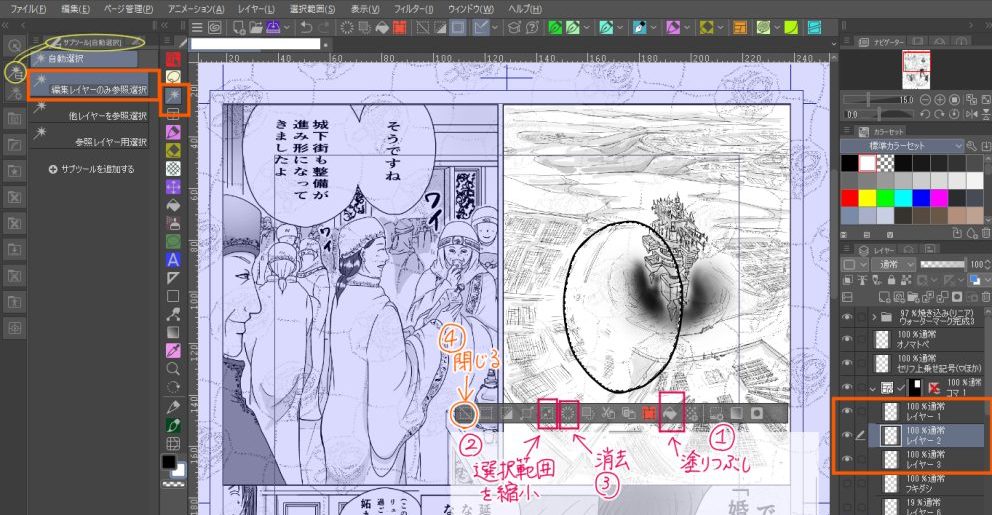Expand command bar overflow chevron
The height and width of the screenshot is (515, 992).
[x=834, y=43]
